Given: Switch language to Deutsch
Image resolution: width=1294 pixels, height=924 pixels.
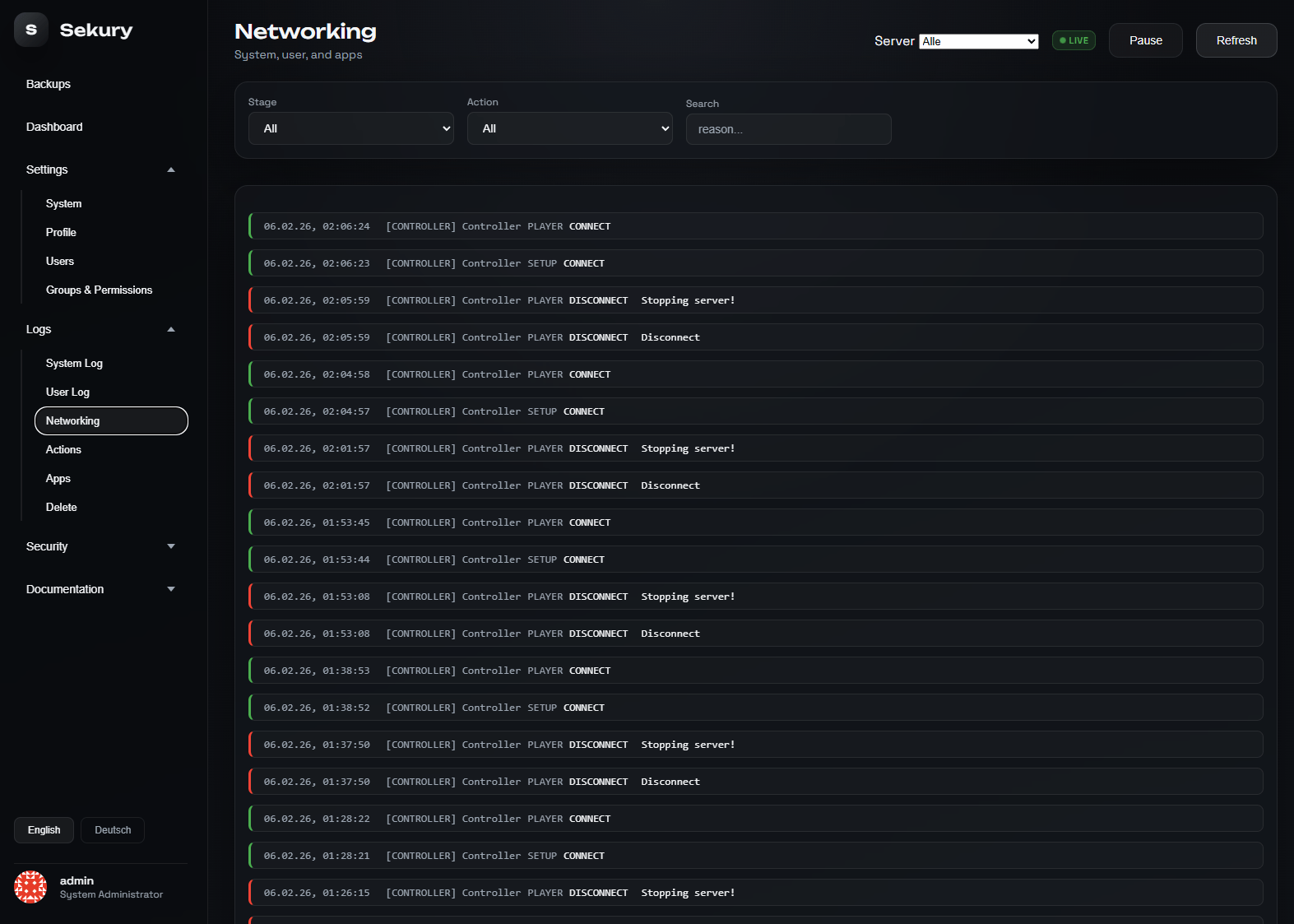Looking at the screenshot, I should (x=113, y=830).
